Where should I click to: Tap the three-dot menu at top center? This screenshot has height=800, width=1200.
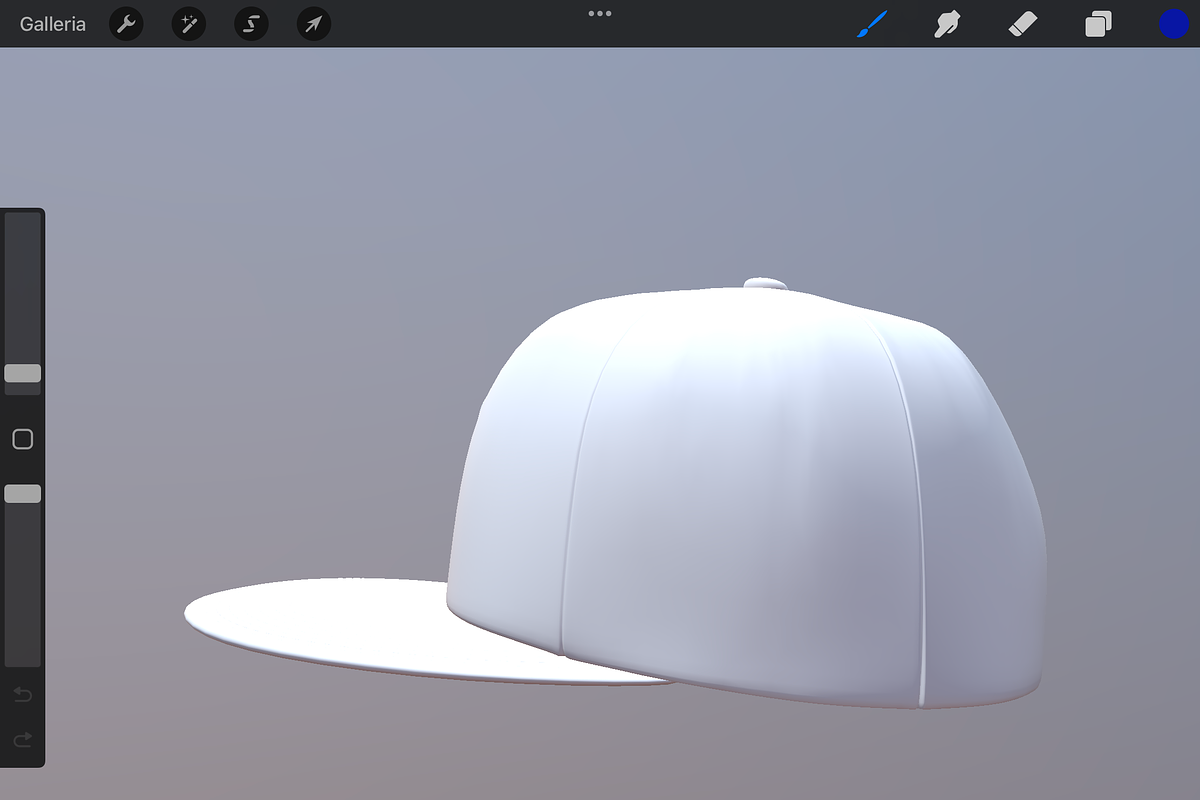(599, 14)
